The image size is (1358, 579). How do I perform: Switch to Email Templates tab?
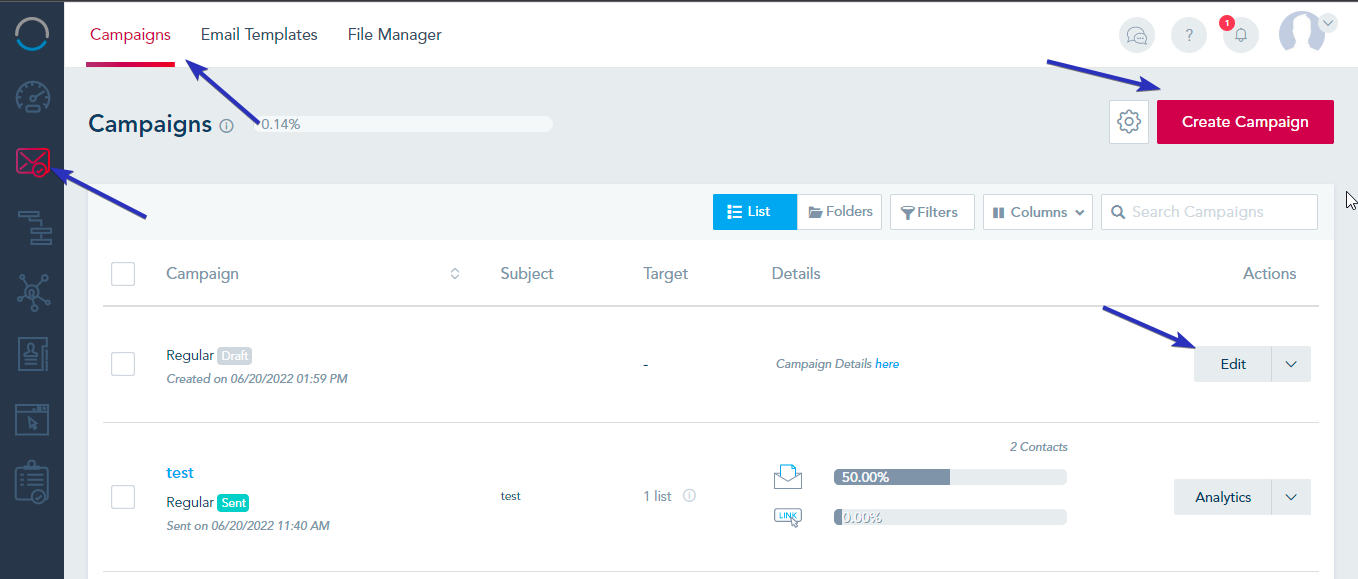pos(259,34)
